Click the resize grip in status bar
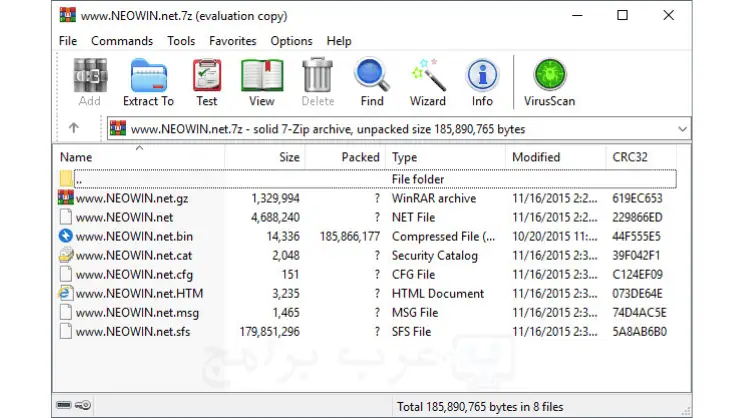This screenshot has height=418, width=743. click(x=686, y=411)
